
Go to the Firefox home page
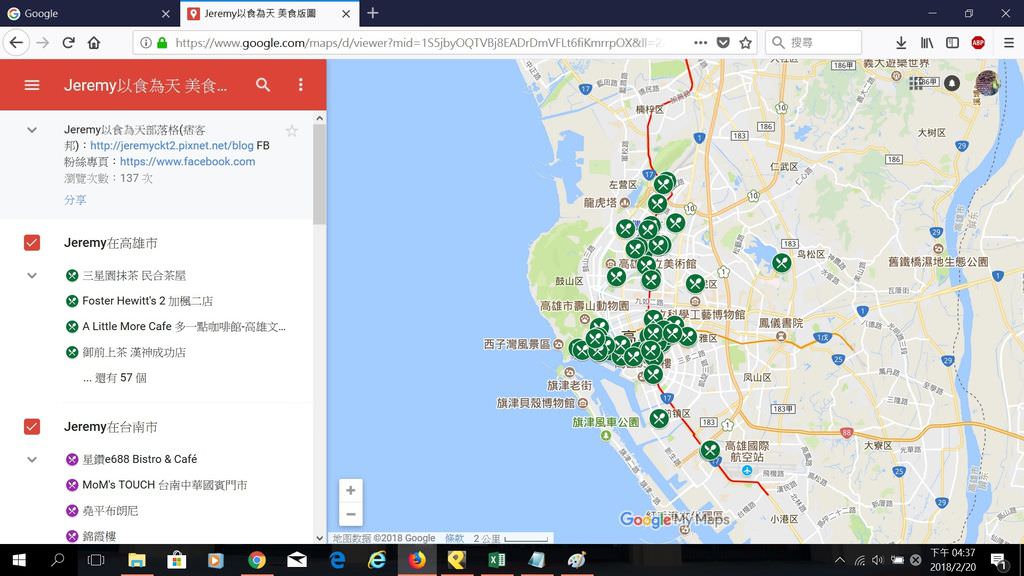click(94, 42)
